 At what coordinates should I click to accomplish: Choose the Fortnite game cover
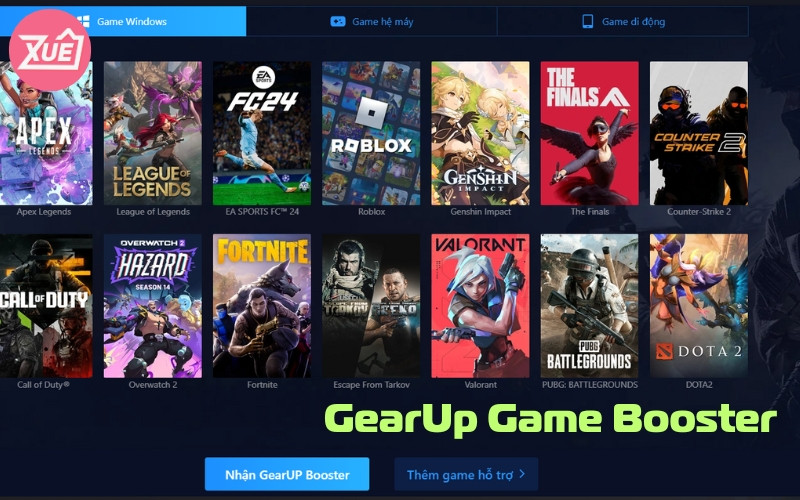point(262,306)
